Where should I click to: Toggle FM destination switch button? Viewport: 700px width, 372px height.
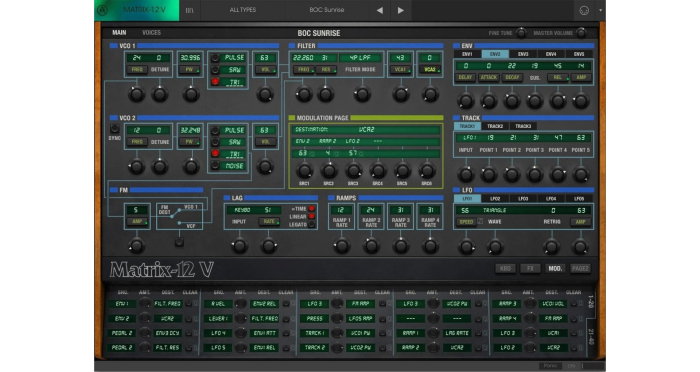pos(179,242)
